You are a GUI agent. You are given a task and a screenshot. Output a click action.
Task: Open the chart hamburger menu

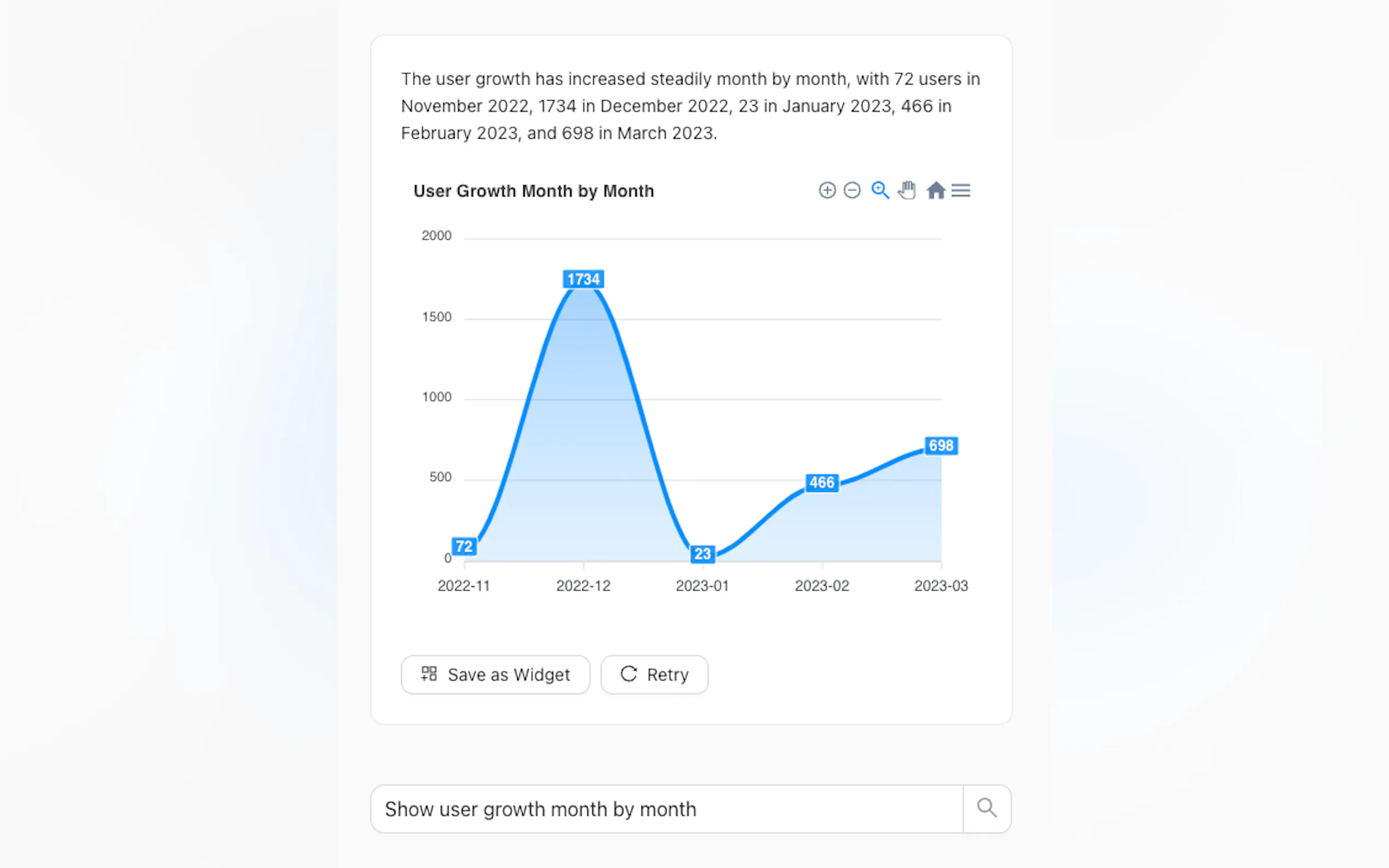click(x=961, y=190)
